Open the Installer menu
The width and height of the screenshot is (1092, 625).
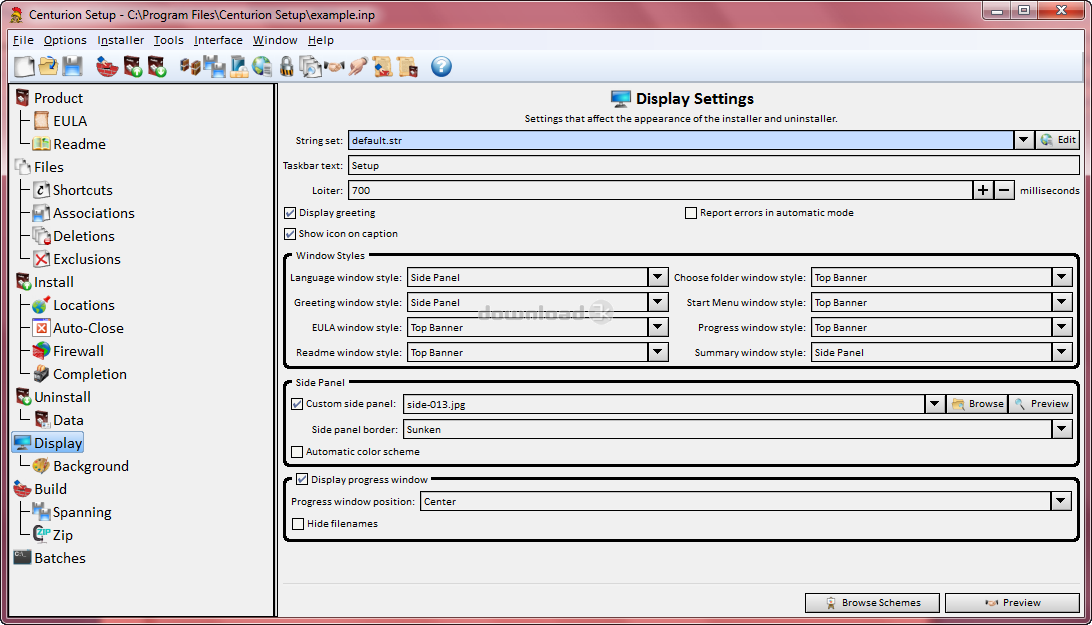coord(120,40)
